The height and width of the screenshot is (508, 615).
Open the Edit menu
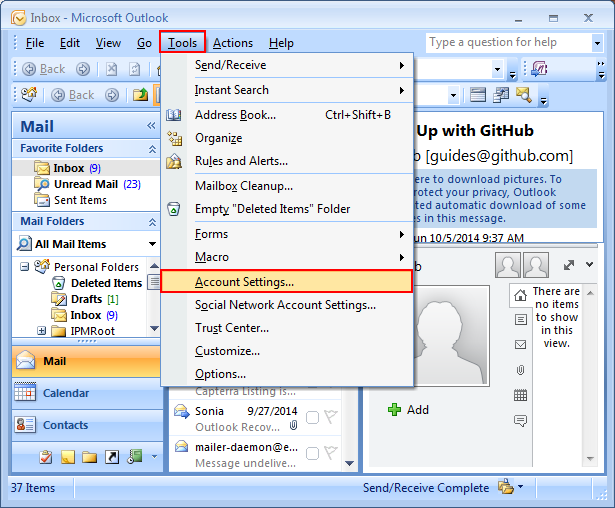tap(70, 43)
